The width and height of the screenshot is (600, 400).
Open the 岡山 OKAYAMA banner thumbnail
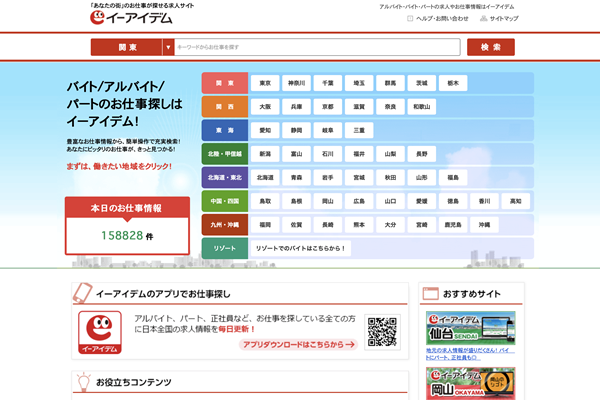tap(471, 384)
